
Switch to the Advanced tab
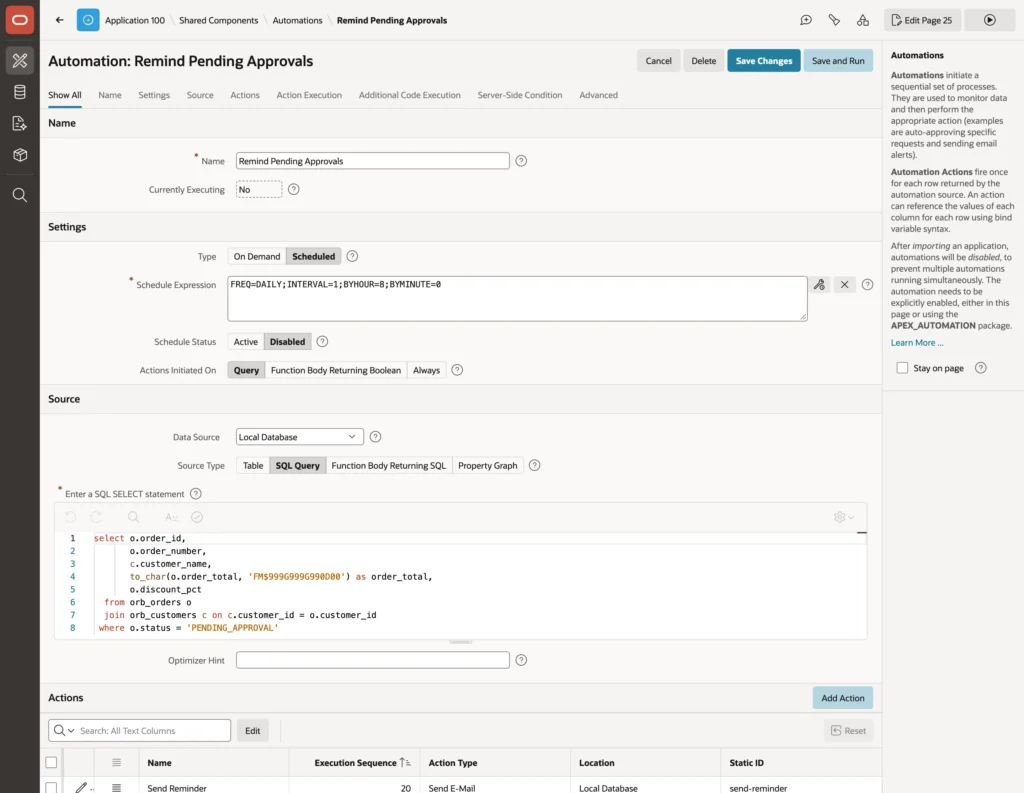click(598, 95)
